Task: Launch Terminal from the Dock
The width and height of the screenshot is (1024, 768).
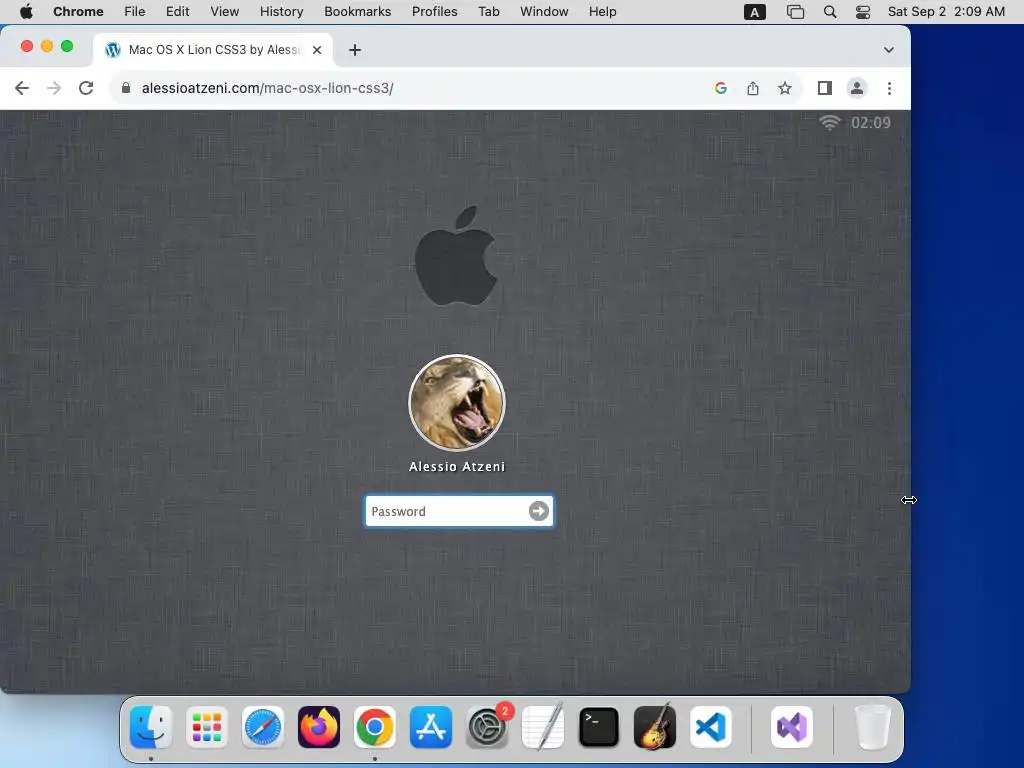Action: tap(599, 727)
